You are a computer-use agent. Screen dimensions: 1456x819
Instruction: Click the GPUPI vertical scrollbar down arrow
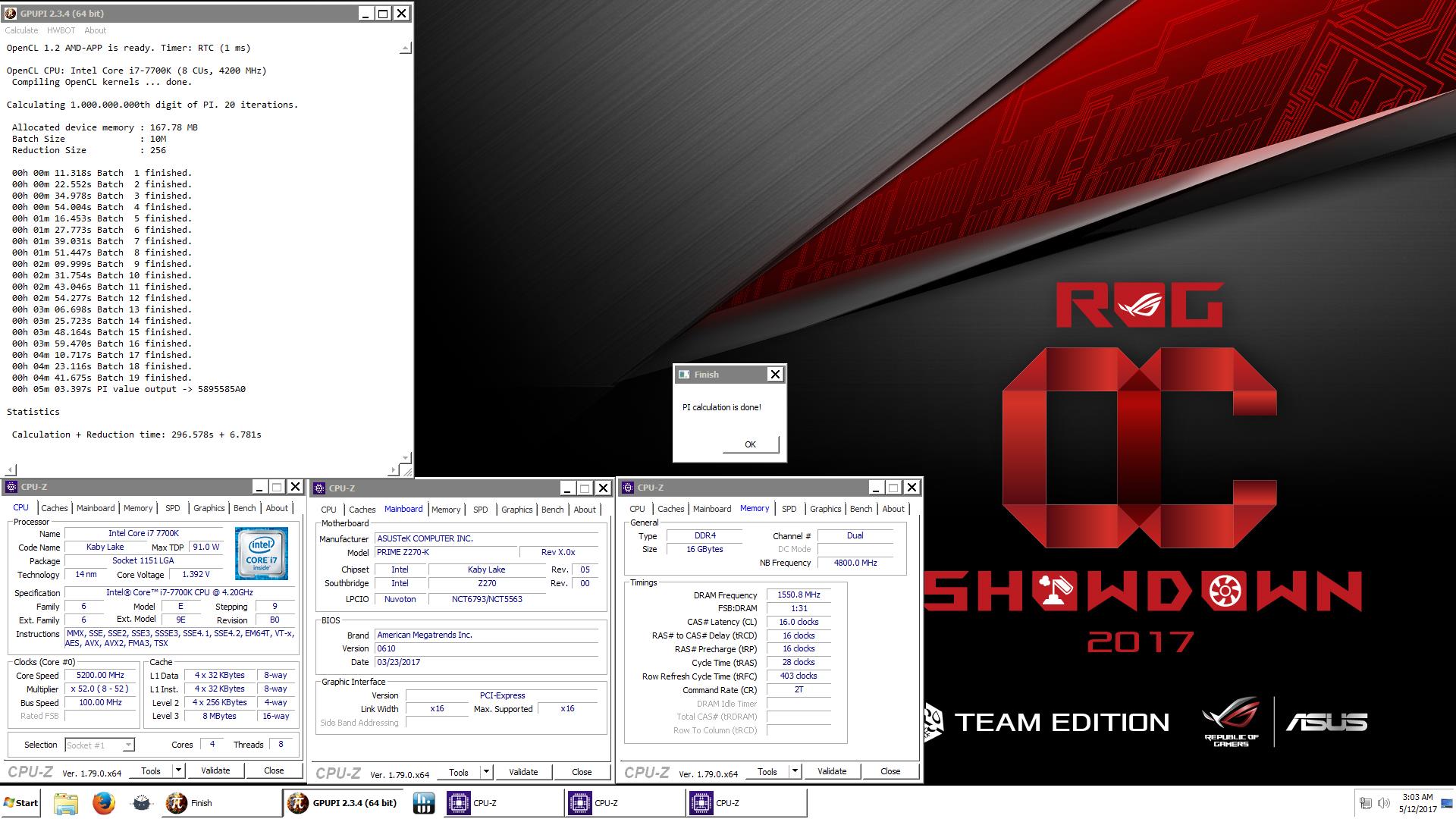(406, 458)
